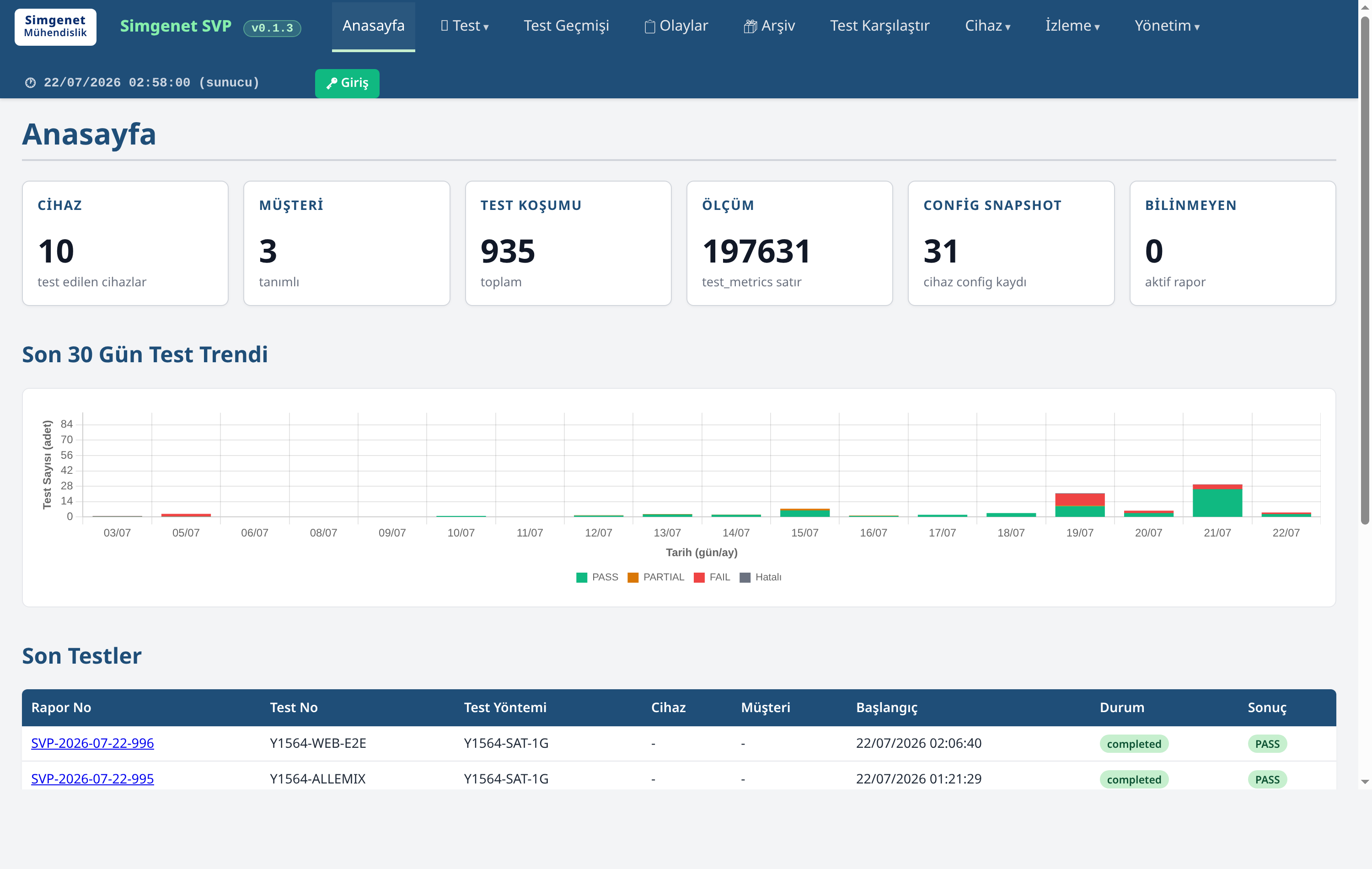Click the Test No column header
This screenshot has width=1372, height=869.
pyautogui.click(x=294, y=707)
